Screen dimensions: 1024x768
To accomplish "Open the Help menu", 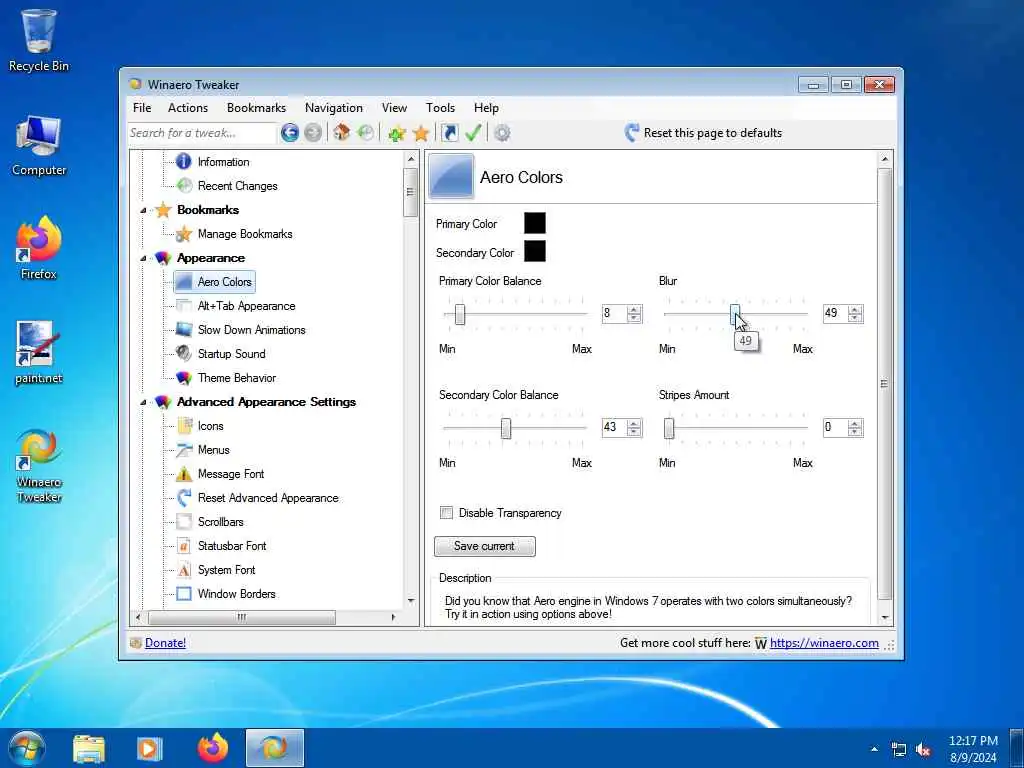I will [486, 108].
